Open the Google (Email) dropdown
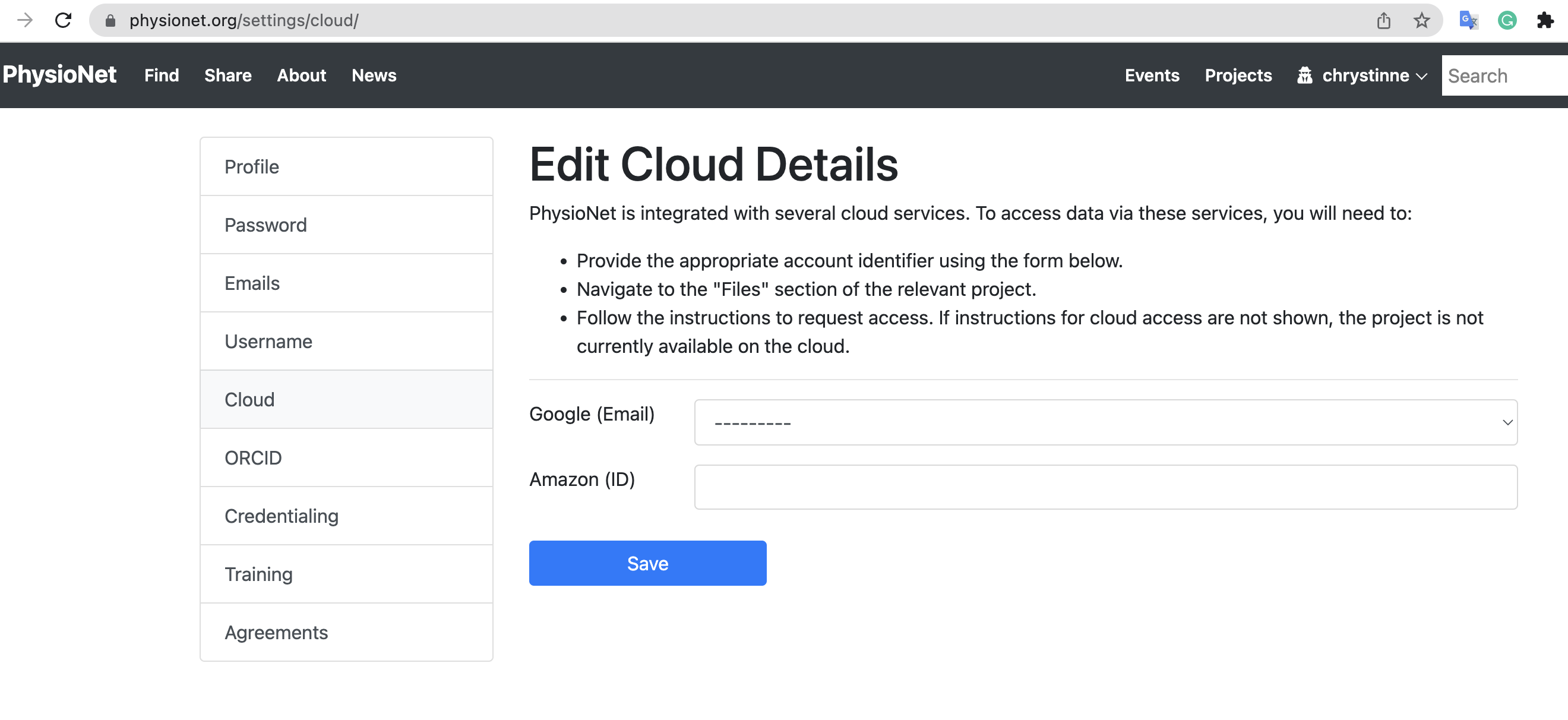Viewport: 1568px width, 720px height. point(1105,422)
